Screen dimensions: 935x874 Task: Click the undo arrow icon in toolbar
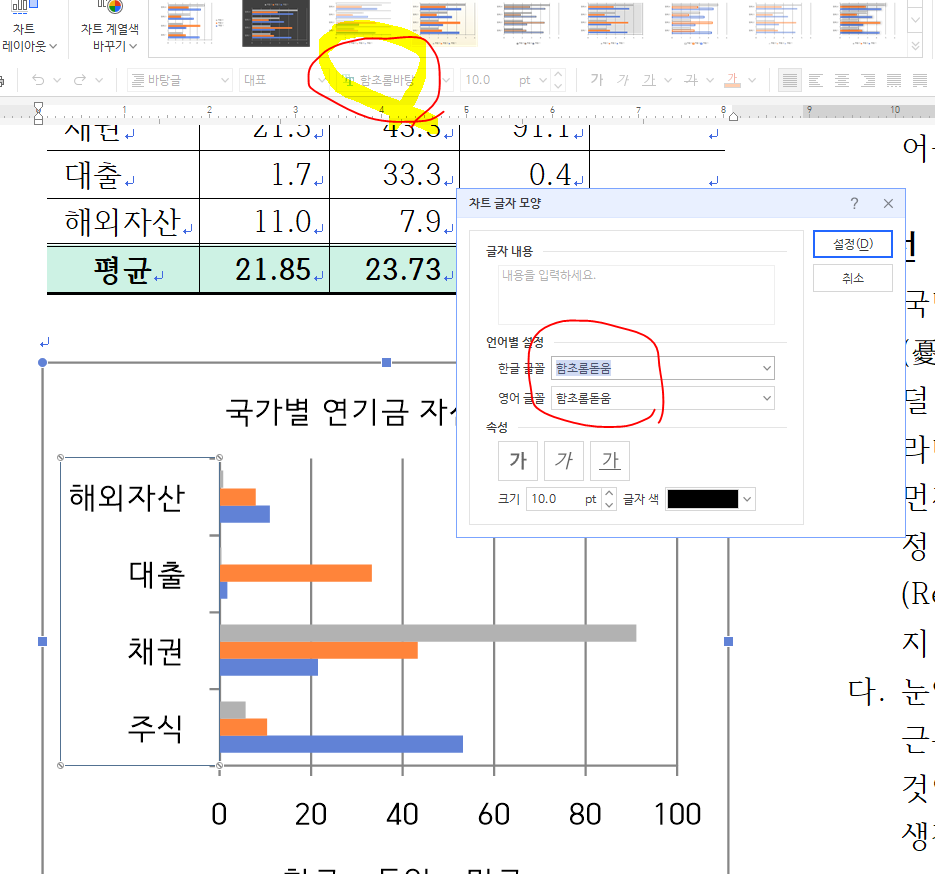coord(38,80)
